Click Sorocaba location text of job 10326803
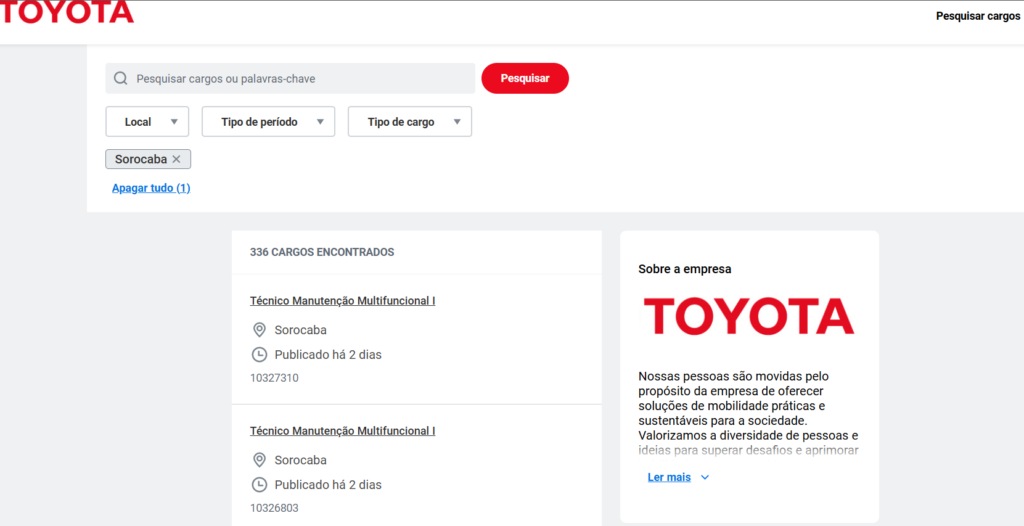Viewport: 1024px width, 526px height. [x=300, y=460]
